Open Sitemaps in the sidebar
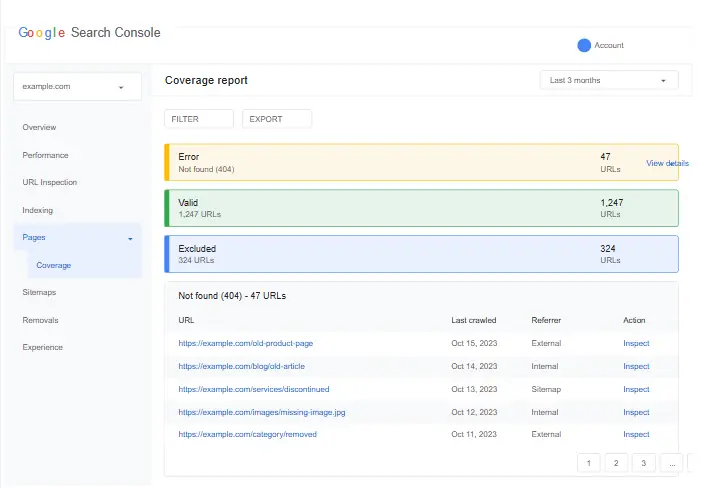The height and width of the screenshot is (488, 707). (39, 292)
